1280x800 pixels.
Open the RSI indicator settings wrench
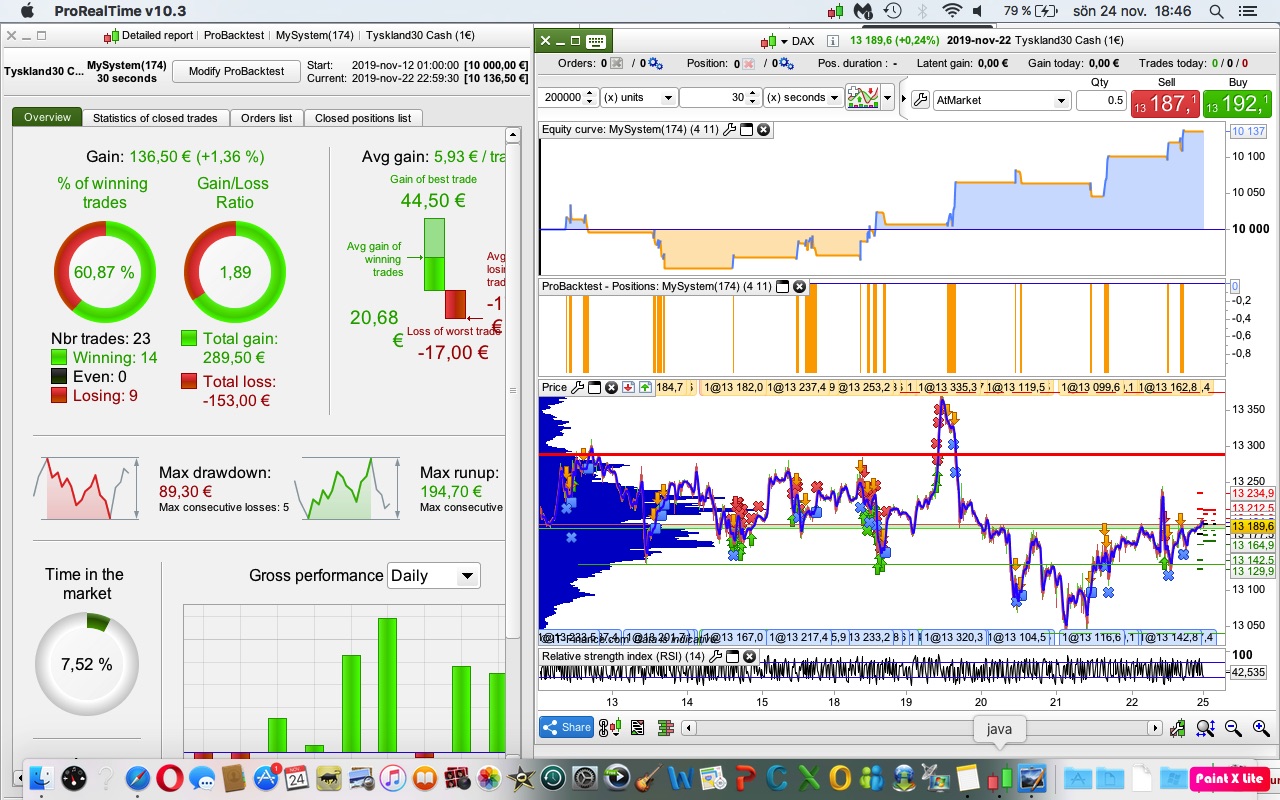tap(716, 657)
